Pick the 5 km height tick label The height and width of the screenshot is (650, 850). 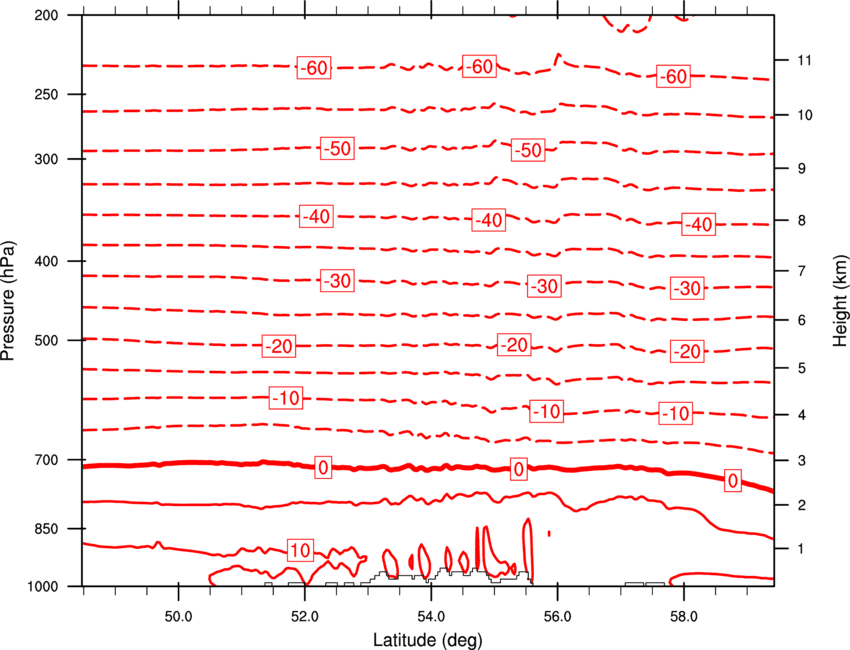pyautogui.click(x=802, y=368)
